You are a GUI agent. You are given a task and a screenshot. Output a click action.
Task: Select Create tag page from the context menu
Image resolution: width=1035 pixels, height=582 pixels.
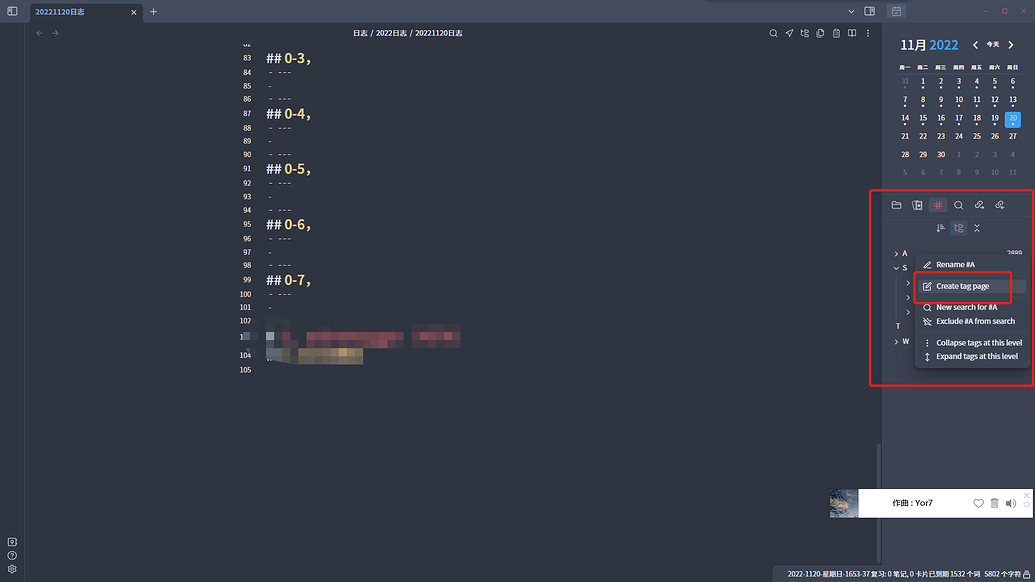pos(962,286)
